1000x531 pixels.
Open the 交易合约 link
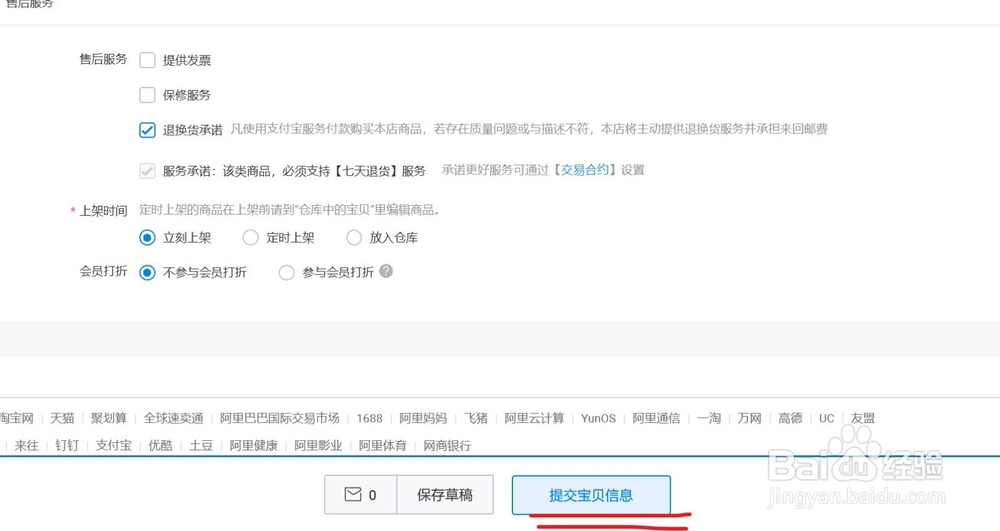(x=585, y=170)
